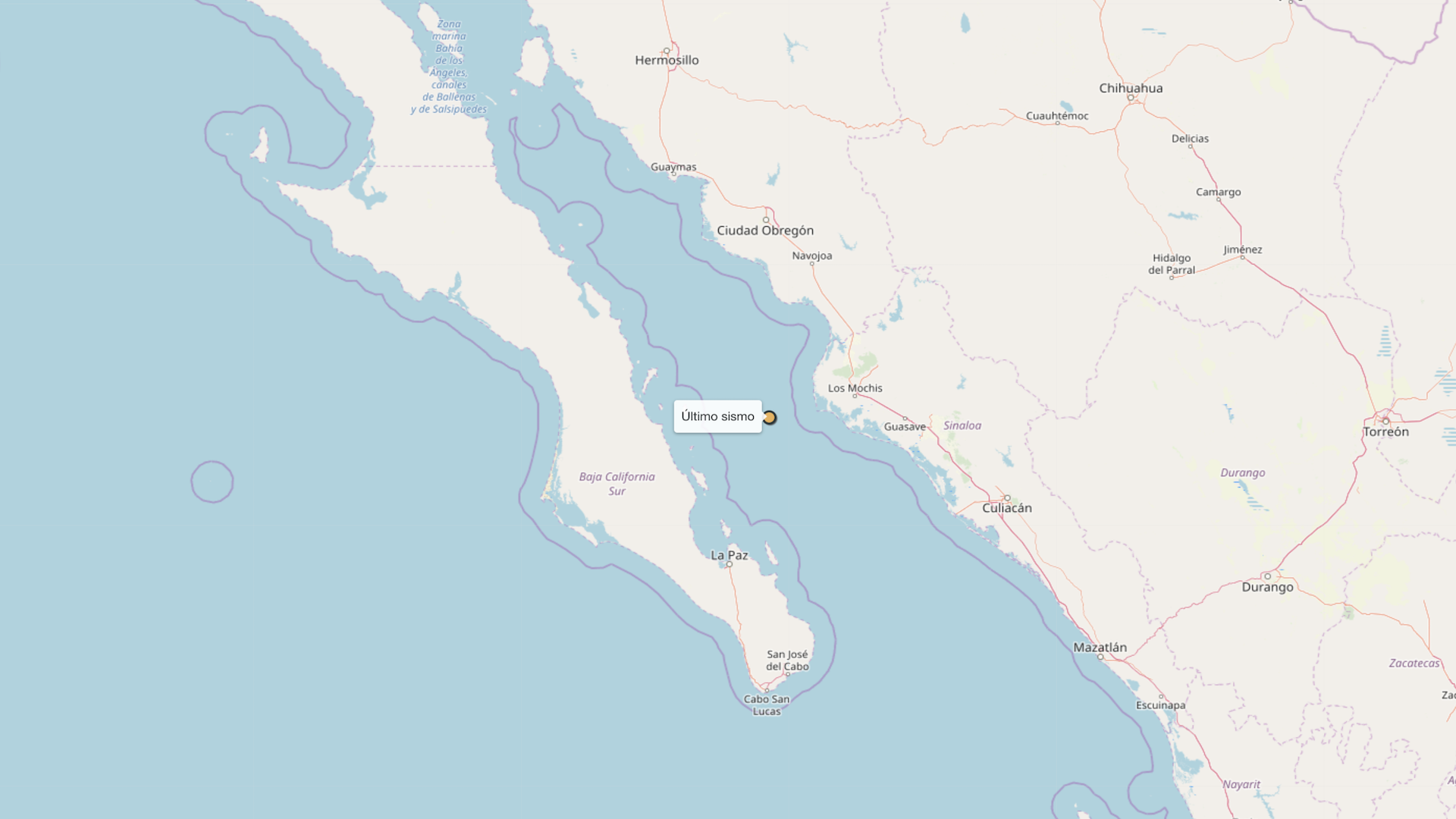This screenshot has width=1456, height=819.
Task: Click the San José del Cabo label
Action: (x=787, y=661)
